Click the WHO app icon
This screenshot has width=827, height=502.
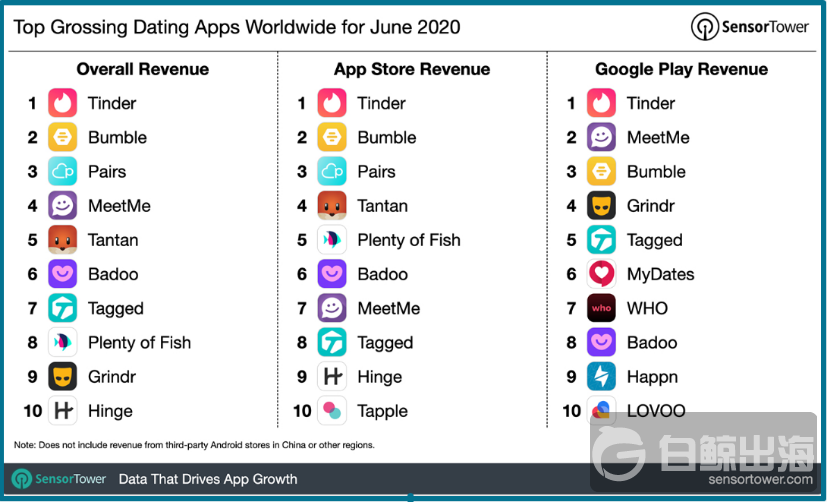[601, 308]
